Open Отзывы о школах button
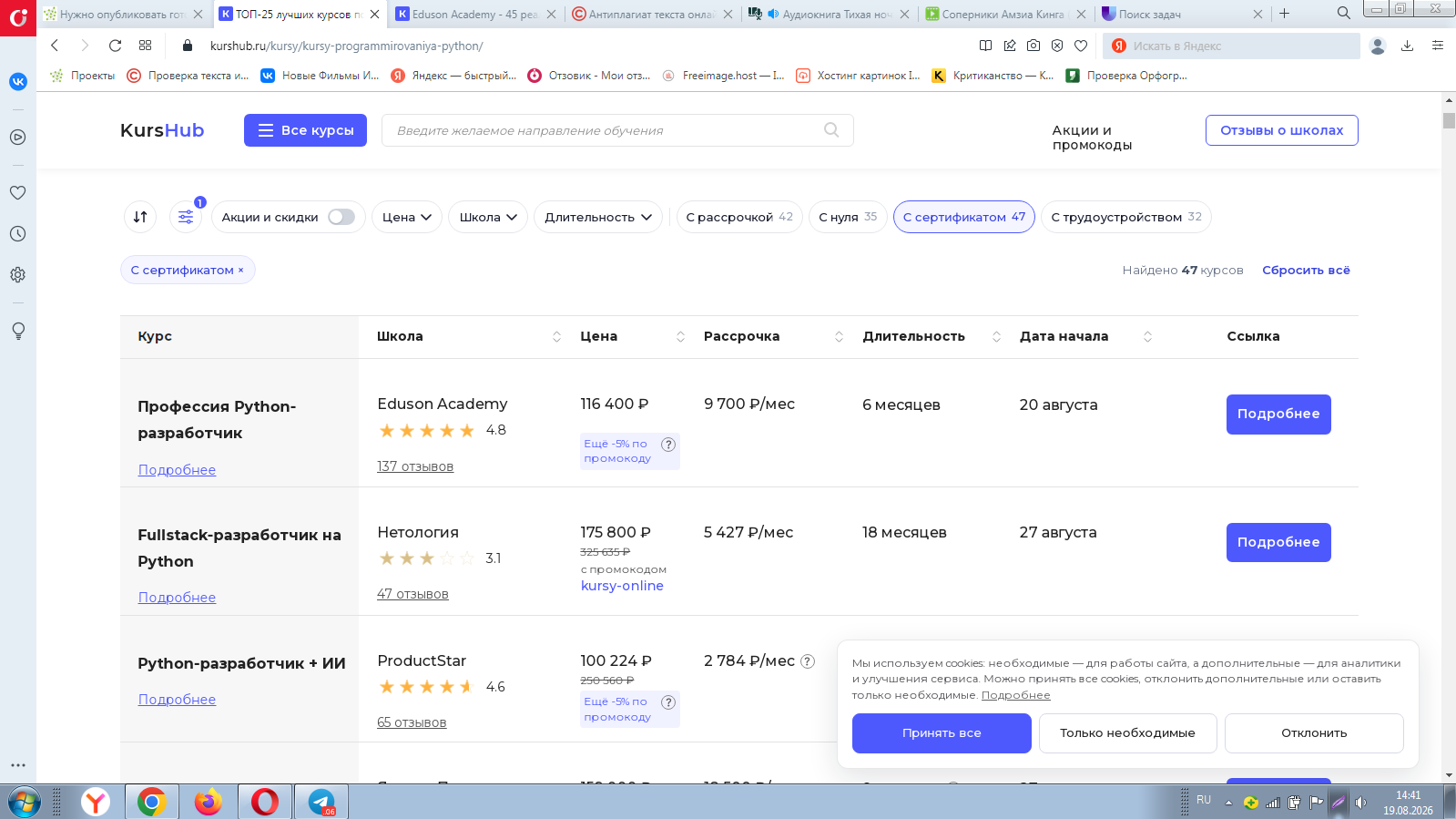 [1282, 130]
